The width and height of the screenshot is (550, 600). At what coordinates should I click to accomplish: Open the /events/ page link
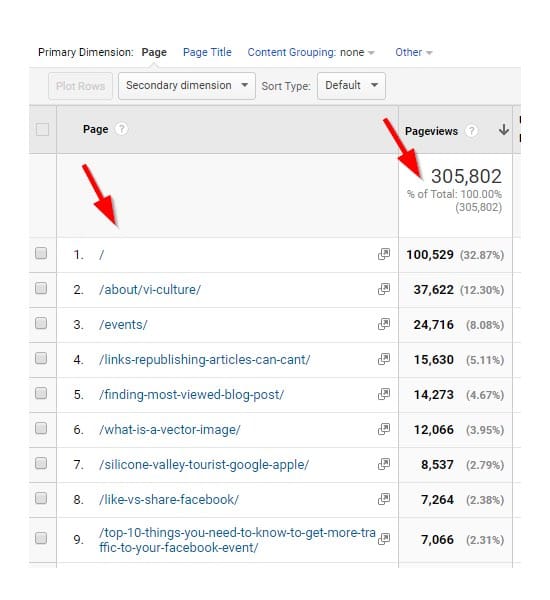pos(123,324)
